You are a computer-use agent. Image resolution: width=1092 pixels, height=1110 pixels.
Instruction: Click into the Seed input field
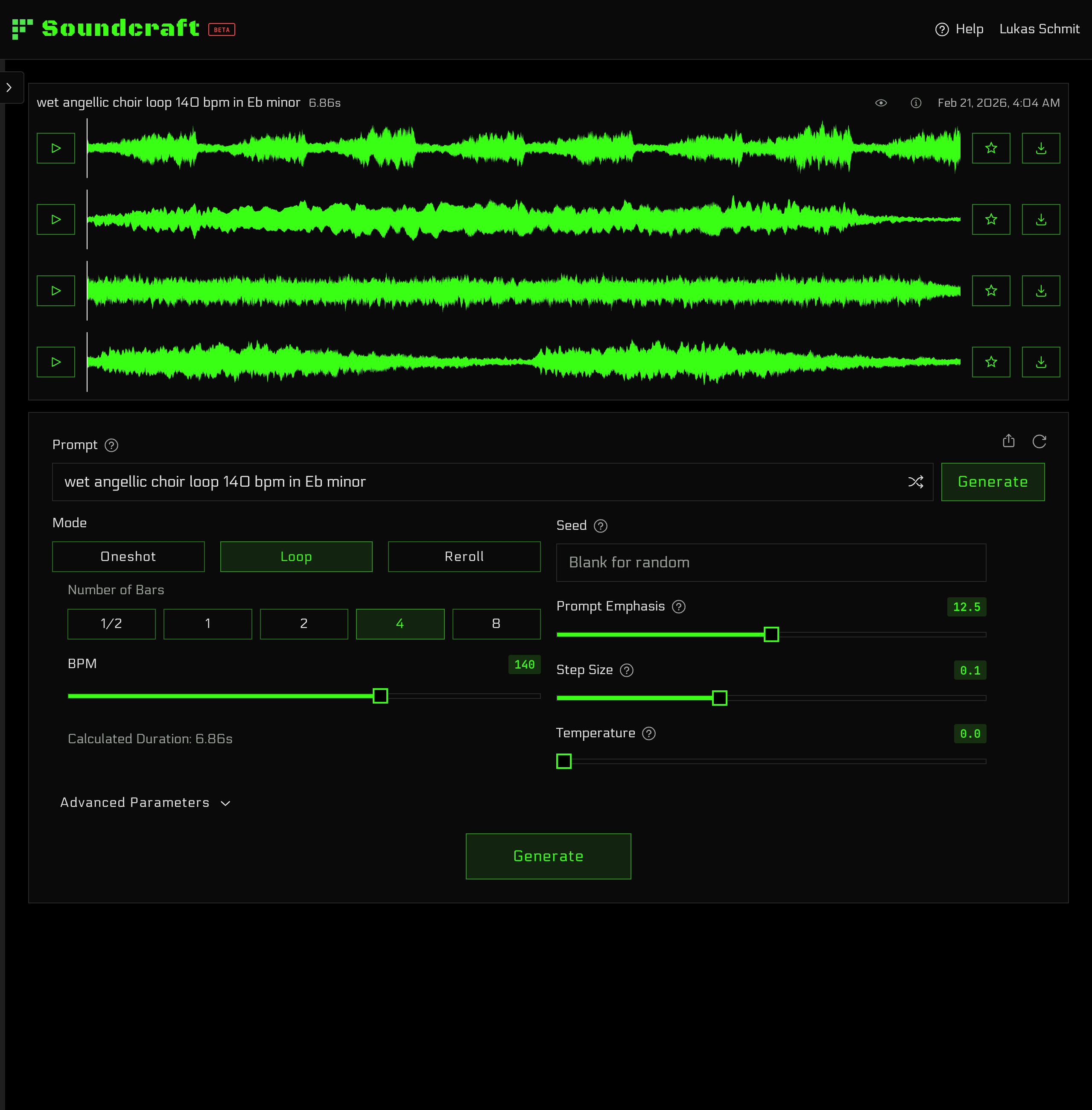tap(770, 562)
